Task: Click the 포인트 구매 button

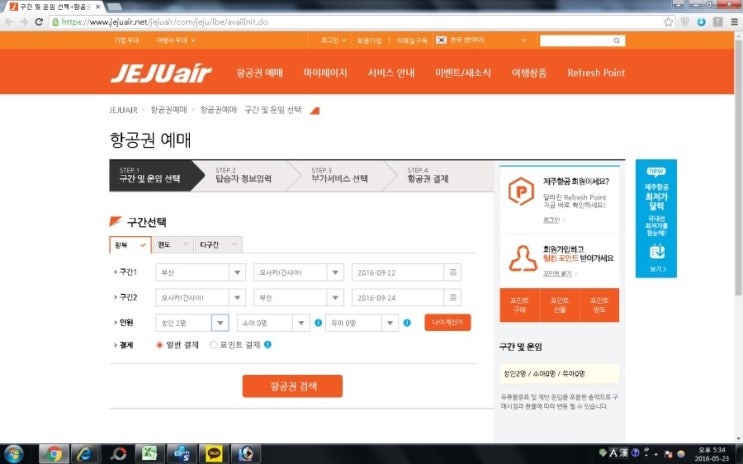Action: tap(519, 305)
